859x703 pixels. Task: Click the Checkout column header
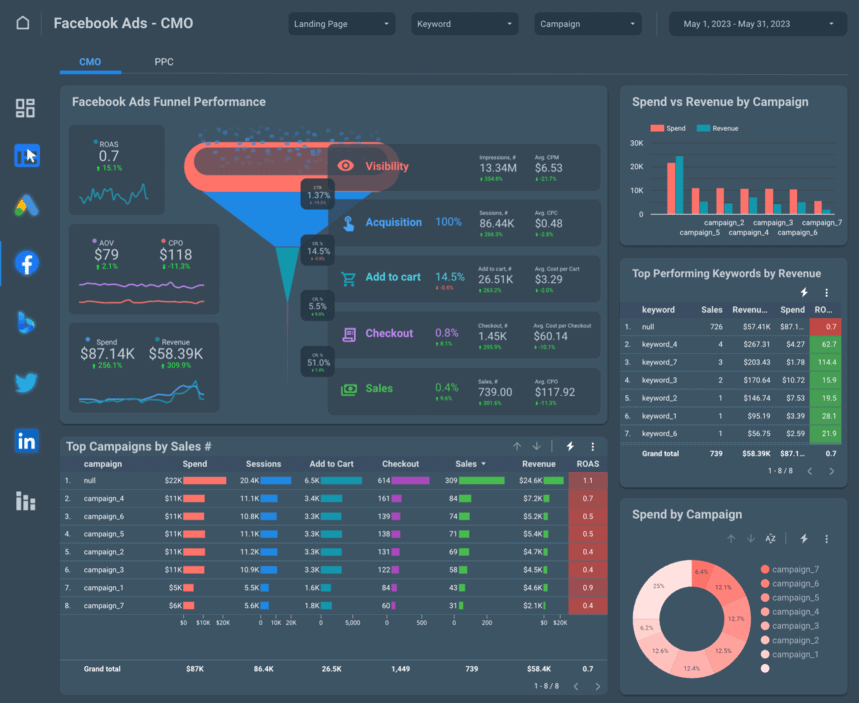(400, 464)
